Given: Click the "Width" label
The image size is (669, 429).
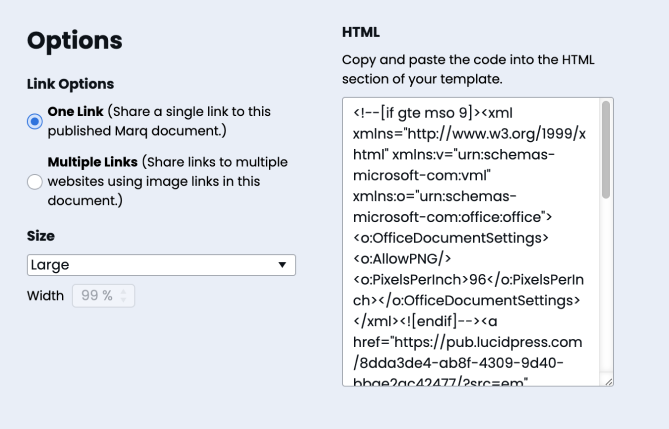Looking at the screenshot, I should pyautogui.click(x=46, y=296).
